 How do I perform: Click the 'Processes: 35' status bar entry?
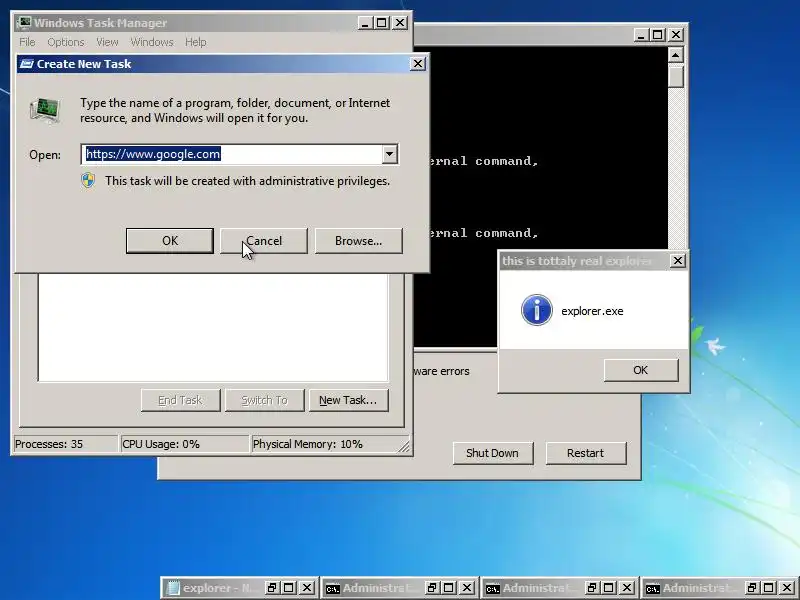(x=65, y=444)
